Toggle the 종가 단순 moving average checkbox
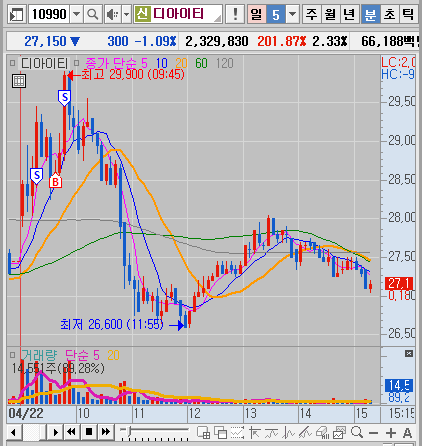The width and height of the screenshot is (422, 446). [x=77, y=63]
